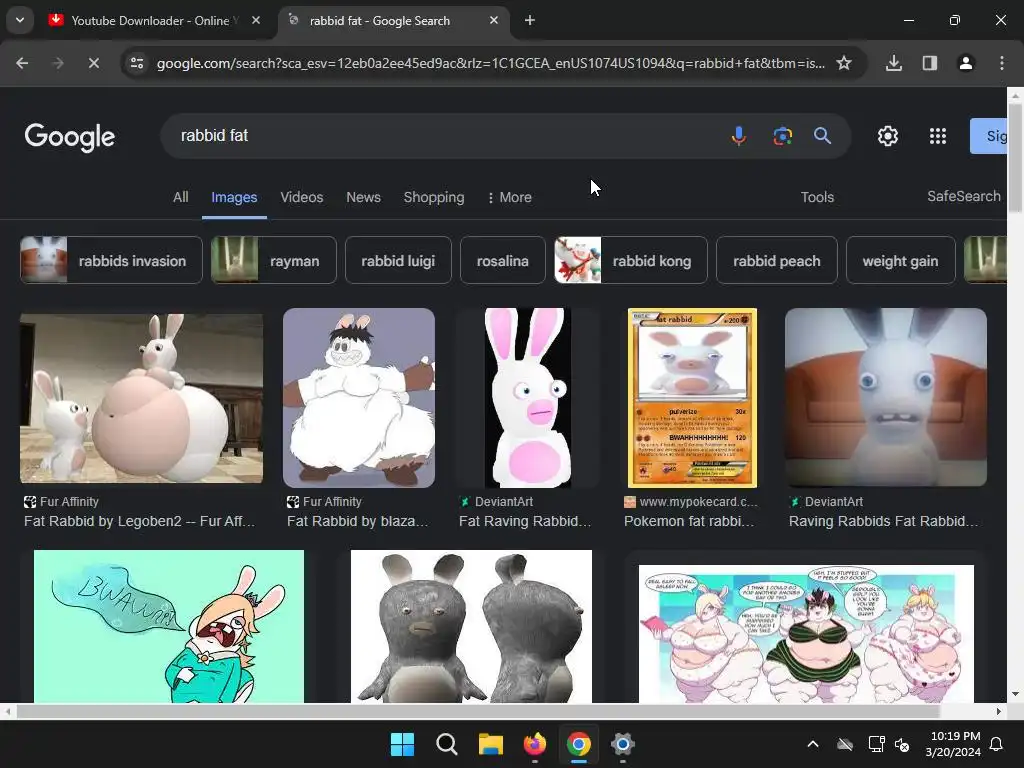The image size is (1024, 768).
Task: Switch to News results
Action: (x=363, y=197)
